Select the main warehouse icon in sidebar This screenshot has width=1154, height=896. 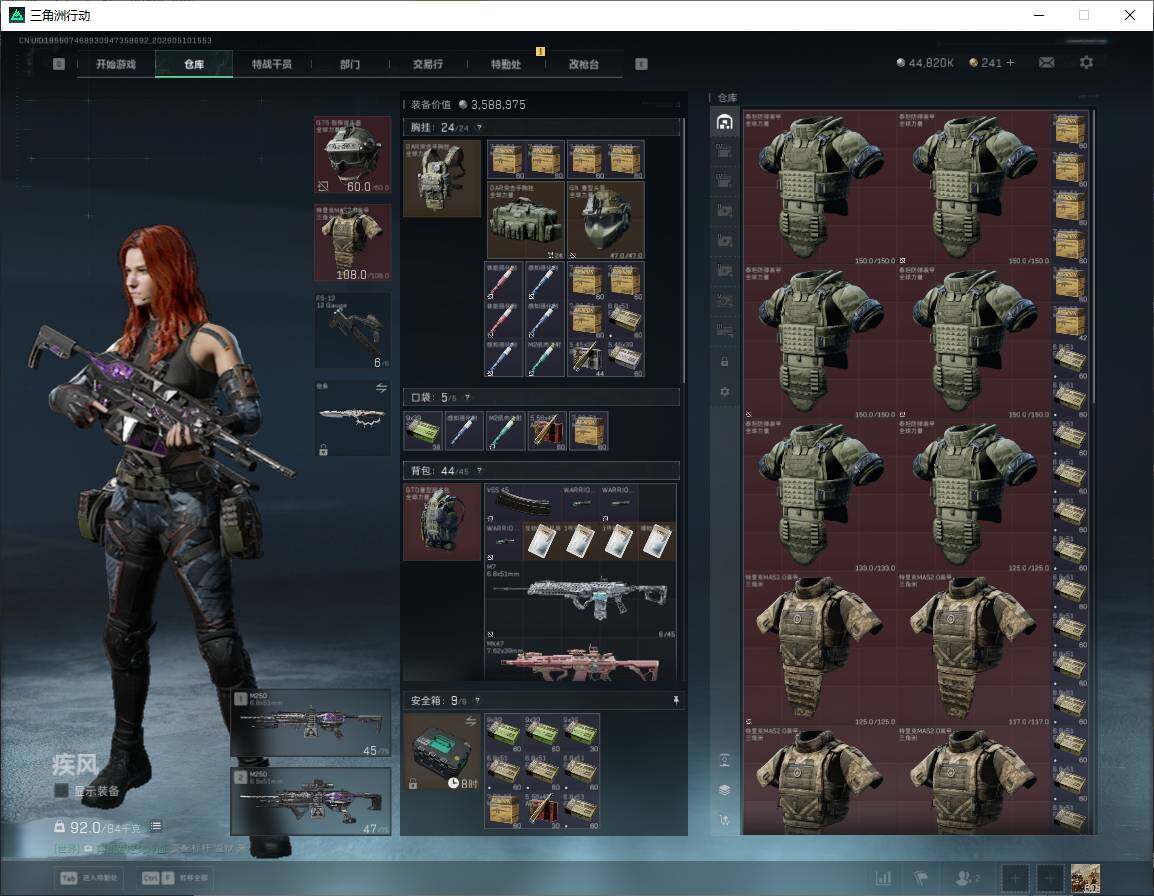724,122
